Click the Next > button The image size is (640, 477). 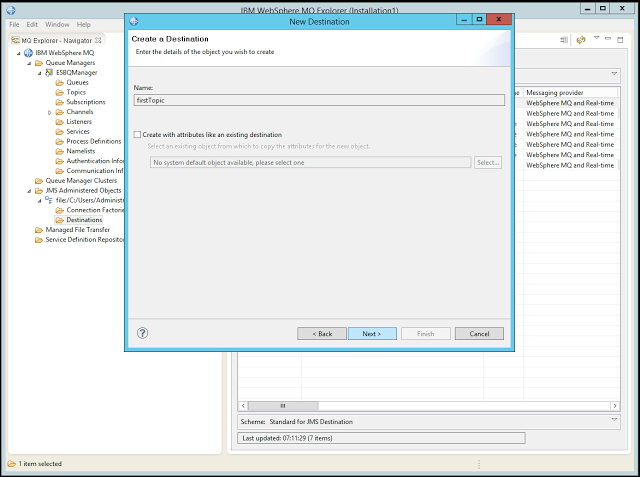tap(372, 333)
